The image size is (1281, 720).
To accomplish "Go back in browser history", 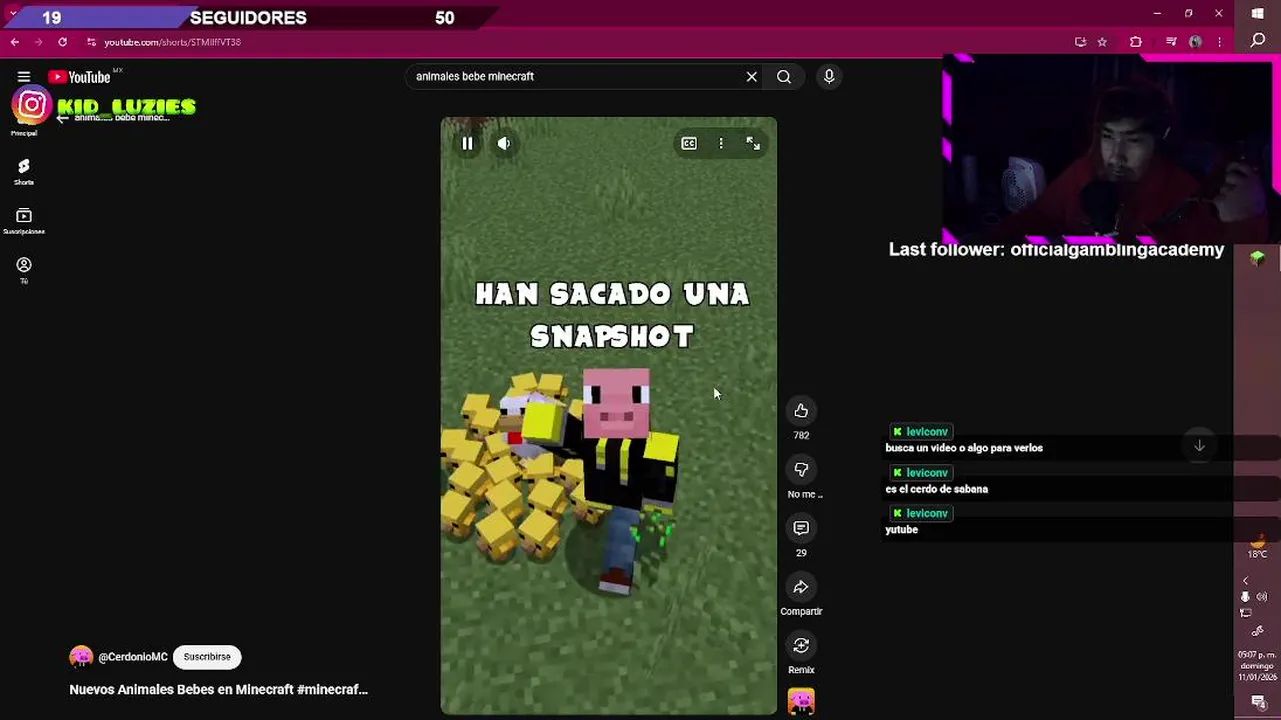I will (x=14, y=42).
